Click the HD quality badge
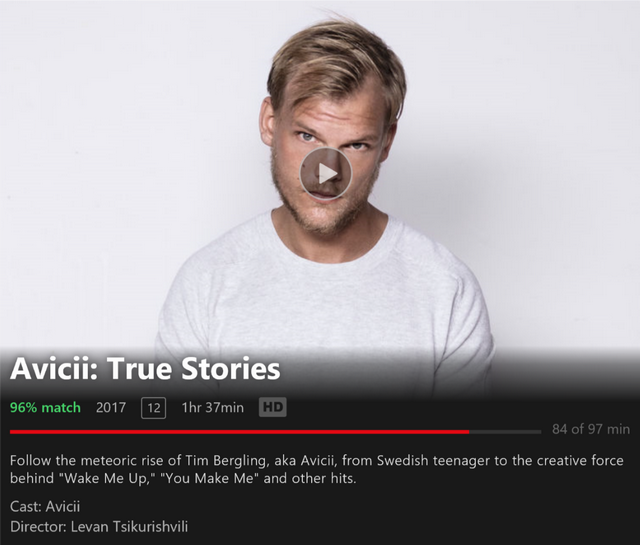The height and width of the screenshot is (545, 640). click(x=273, y=407)
